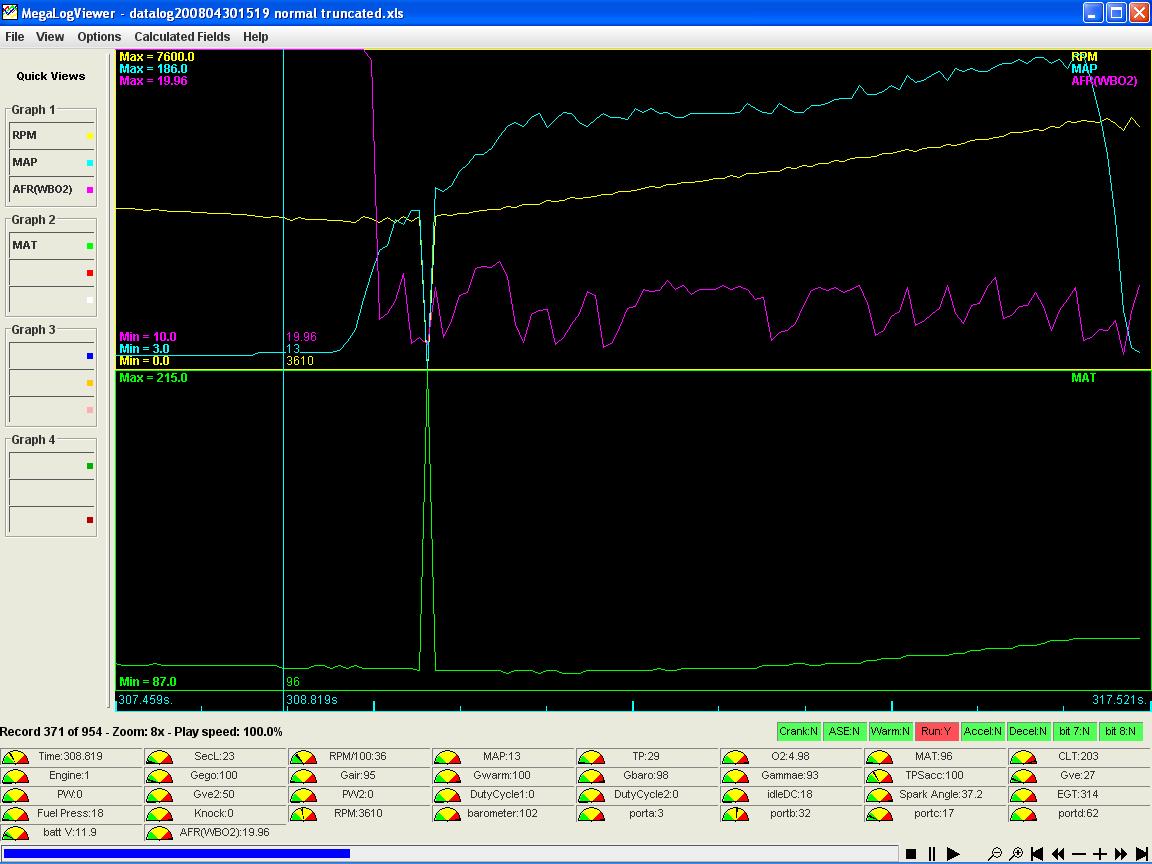Open the MAT field selector in Graph 2
Screen dimensions: 1152x864
(52, 245)
